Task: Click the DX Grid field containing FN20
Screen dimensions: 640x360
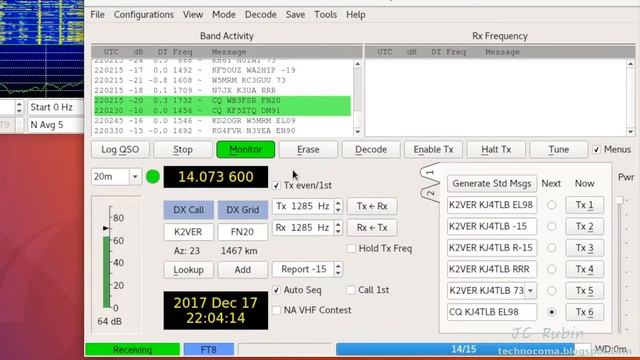Action: (x=242, y=231)
